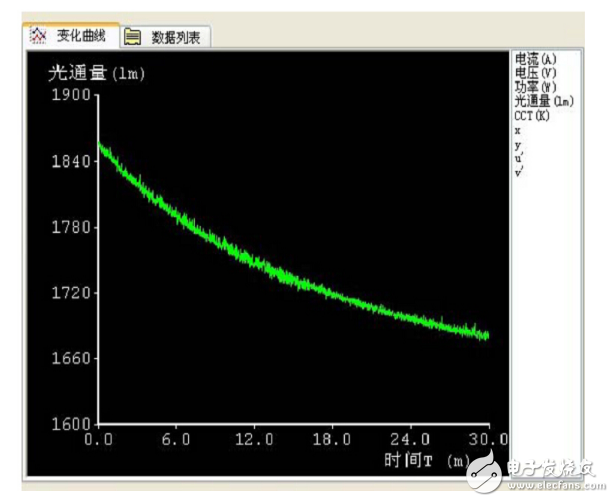Image resolution: width=614 pixels, height=502 pixels.
Task: Choose the y chromaticity parameter
Action: [x=517, y=145]
